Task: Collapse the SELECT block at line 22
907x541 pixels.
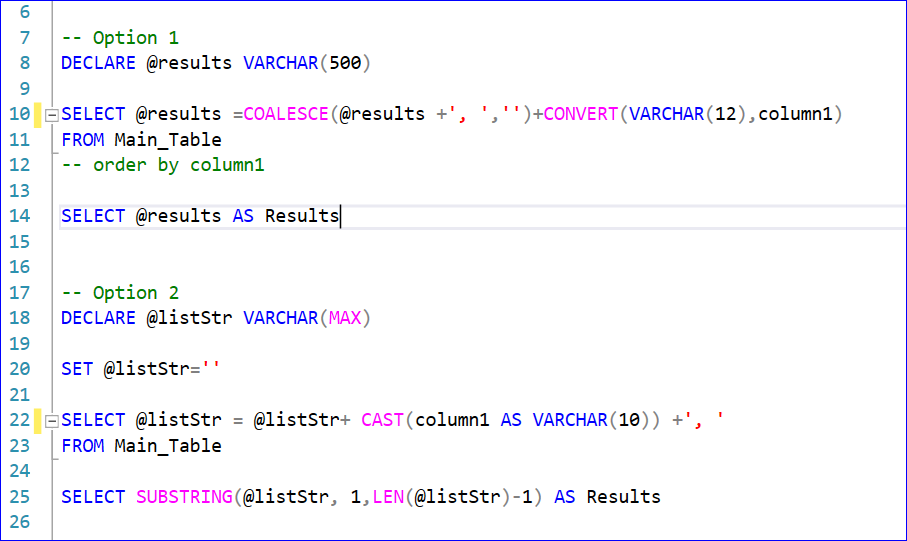Action: tap(51, 421)
